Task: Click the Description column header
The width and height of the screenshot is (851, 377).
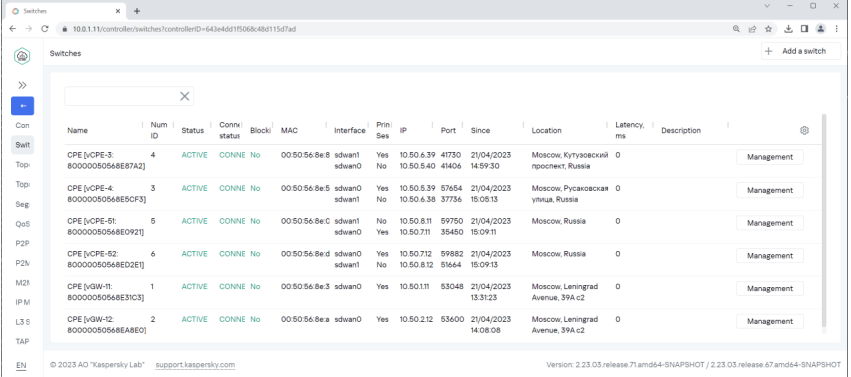Action: click(x=681, y=130)
